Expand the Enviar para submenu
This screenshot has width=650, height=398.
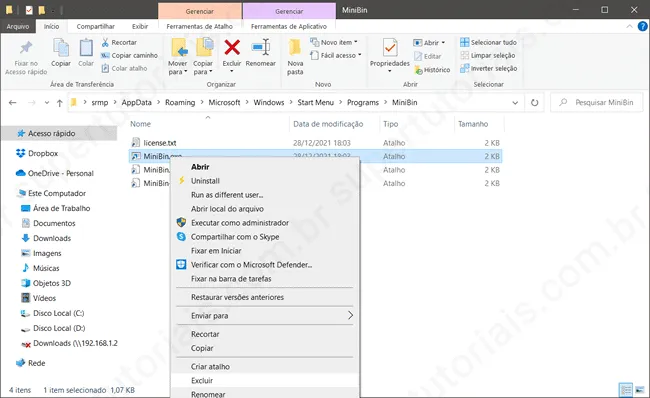coord(264,315)
